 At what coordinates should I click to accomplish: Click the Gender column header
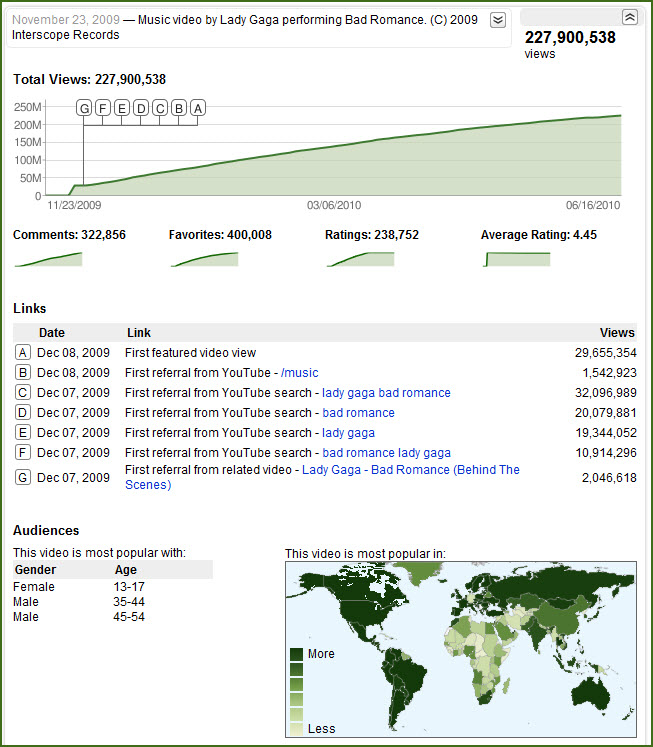click(35, 570)
